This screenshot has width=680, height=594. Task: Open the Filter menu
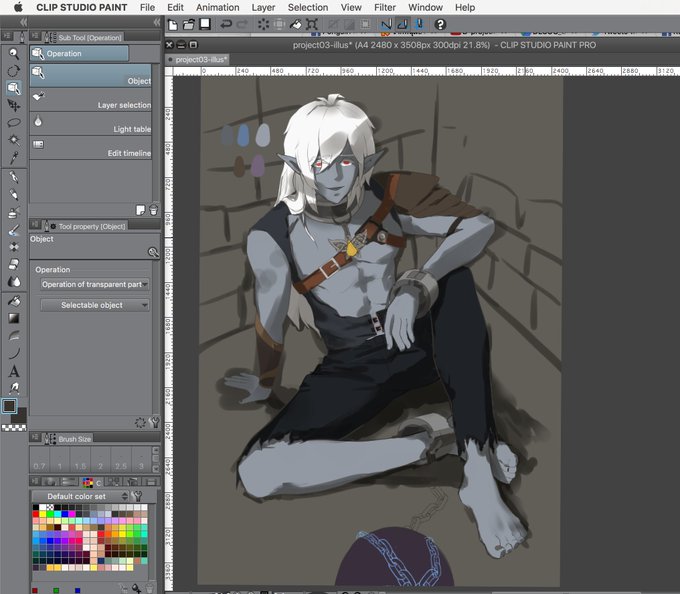click(x=385, y=7)
